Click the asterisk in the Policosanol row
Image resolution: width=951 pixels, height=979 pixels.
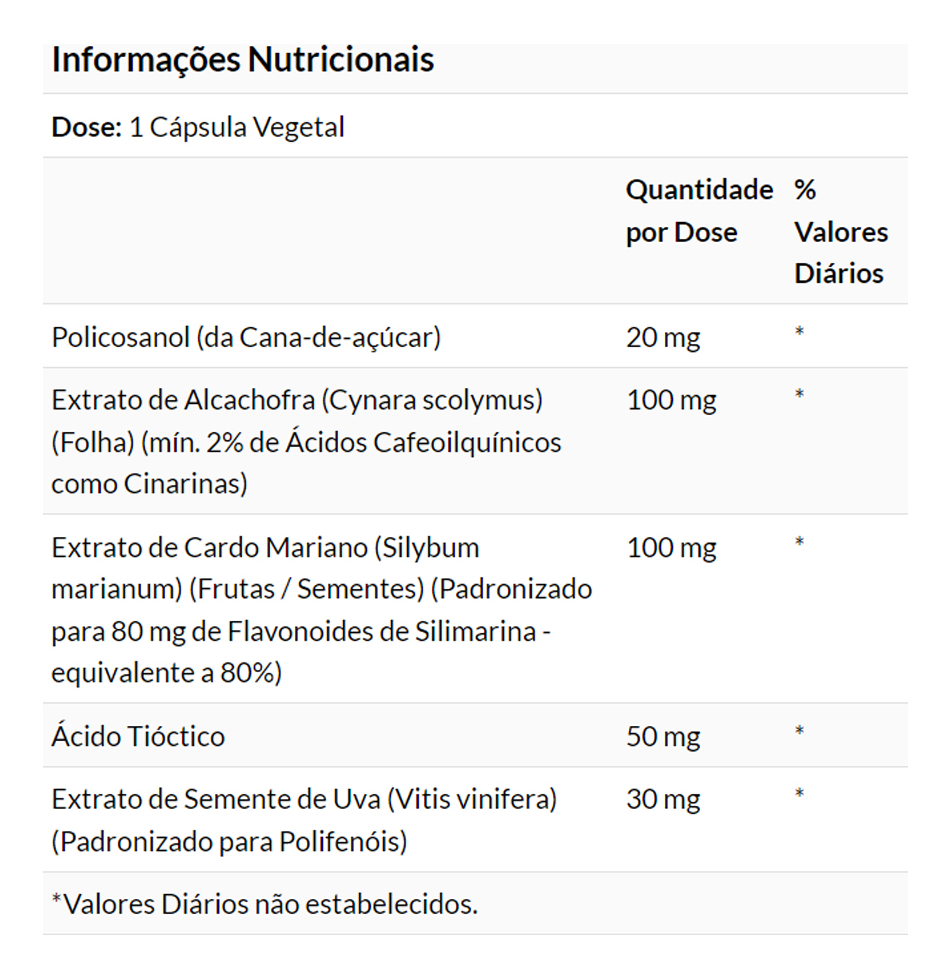(x=800, y=332)
